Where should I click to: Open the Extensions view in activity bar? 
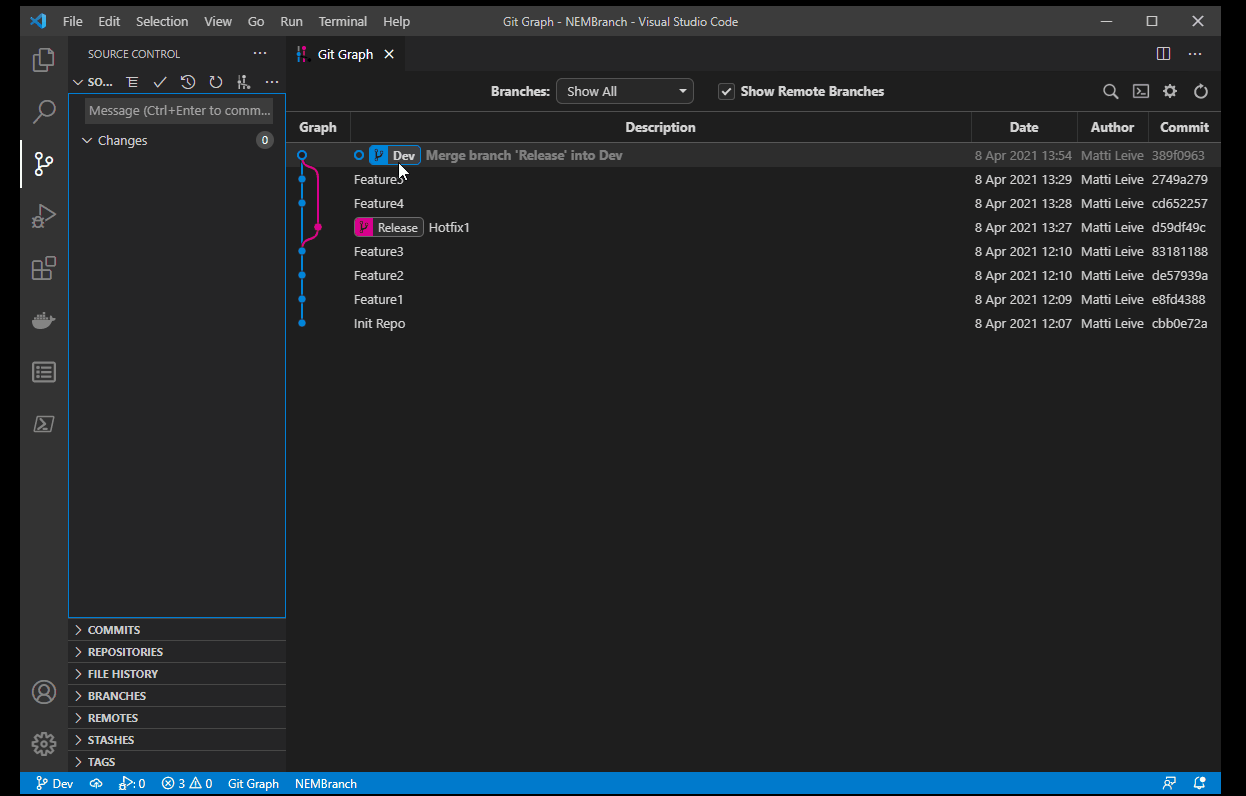click(43, 268)
